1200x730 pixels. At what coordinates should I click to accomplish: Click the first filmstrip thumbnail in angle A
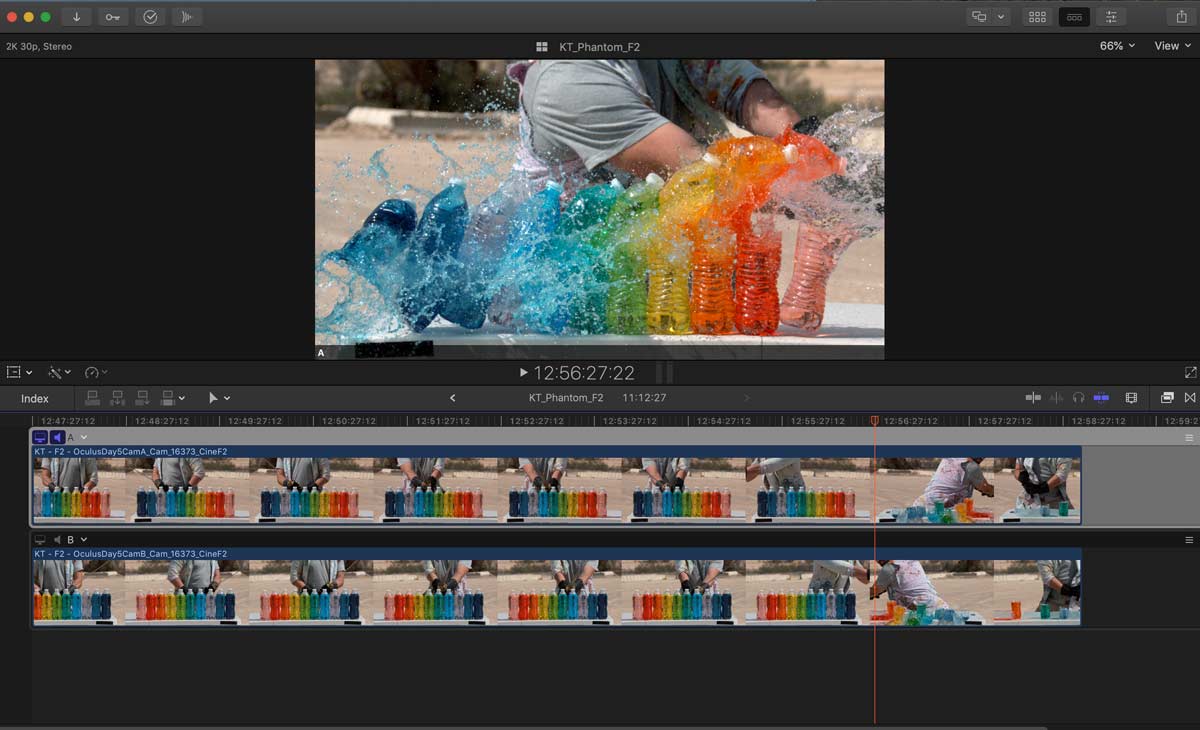click(79, 490)
